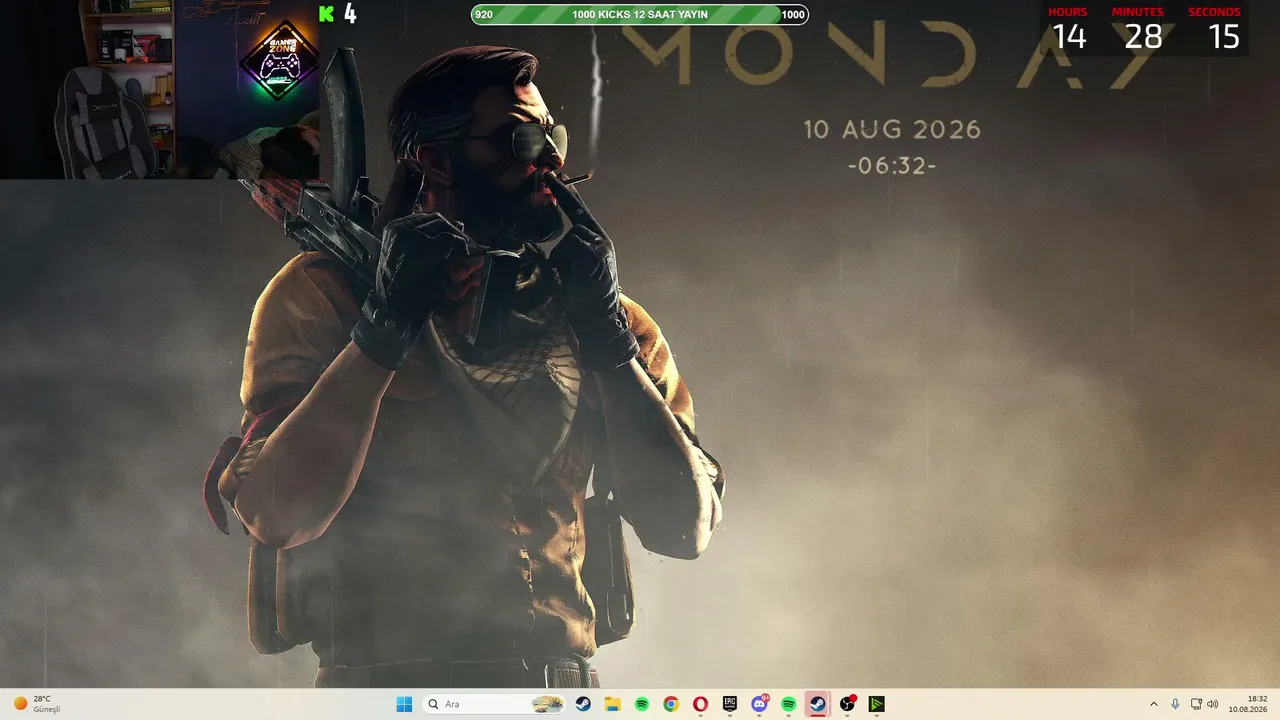Open the volume speaker tray icon
The image size is (1280, 720).
pos(1213,704)
